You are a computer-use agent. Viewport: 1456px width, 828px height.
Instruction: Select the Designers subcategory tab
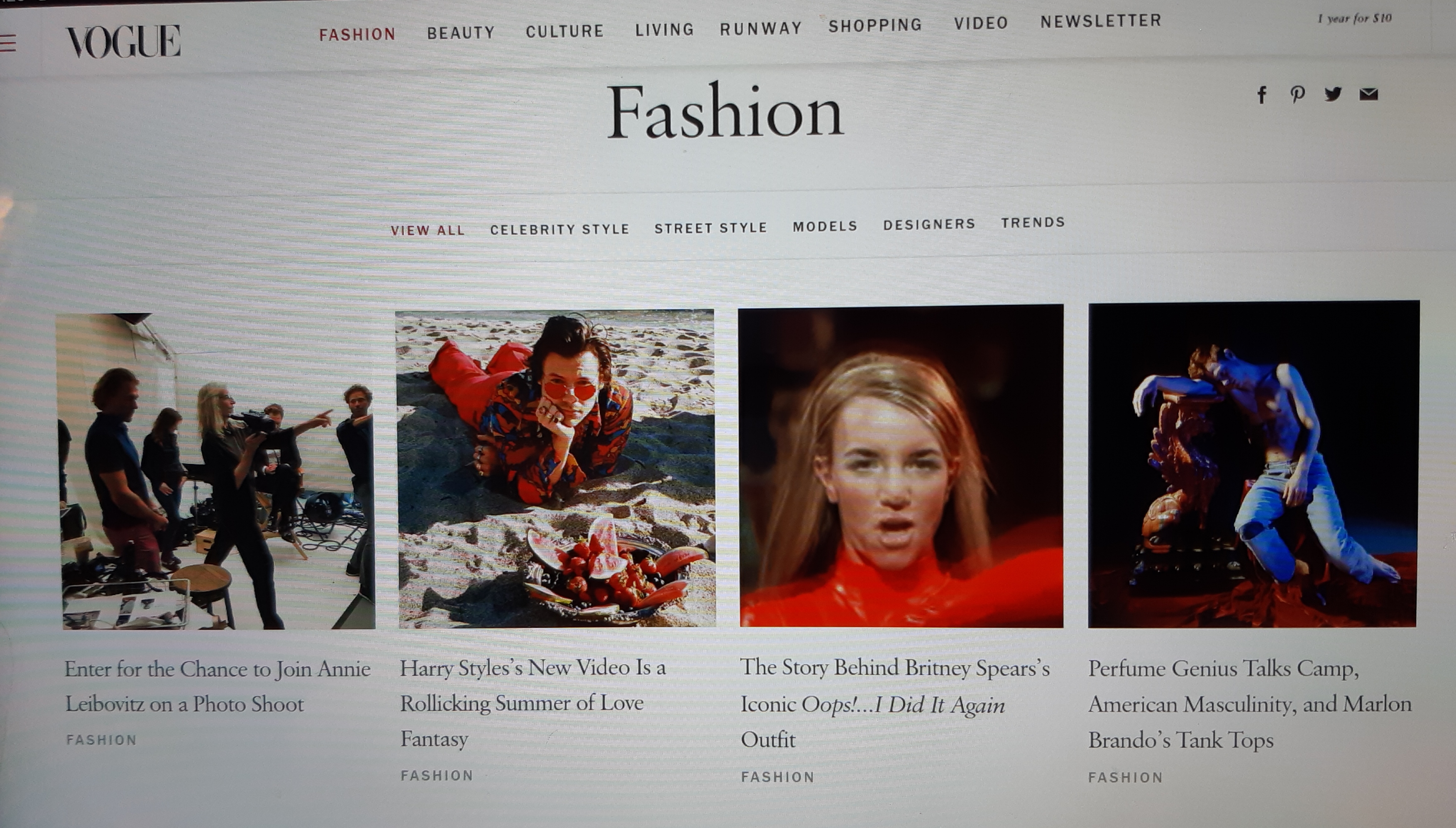929,225
